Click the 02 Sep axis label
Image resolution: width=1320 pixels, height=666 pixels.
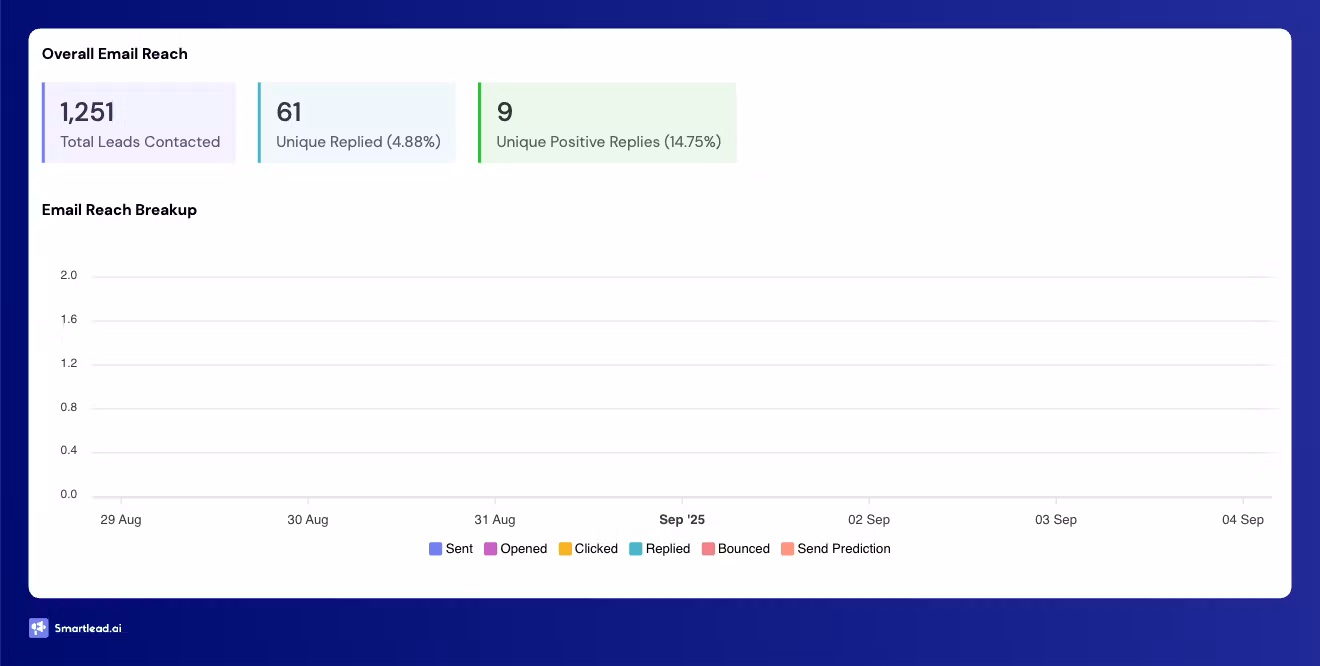click(x=869, y=520)
